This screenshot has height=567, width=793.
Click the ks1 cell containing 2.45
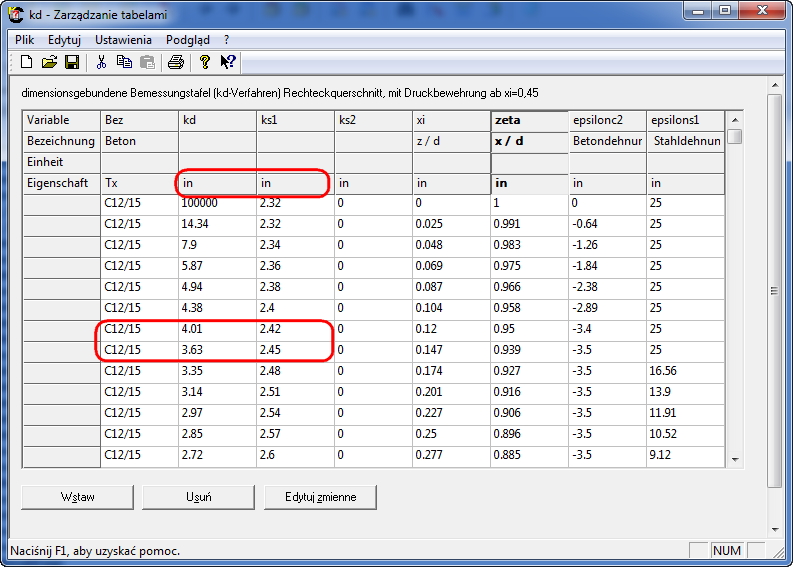pyautogui.click(x=295, y=351)
